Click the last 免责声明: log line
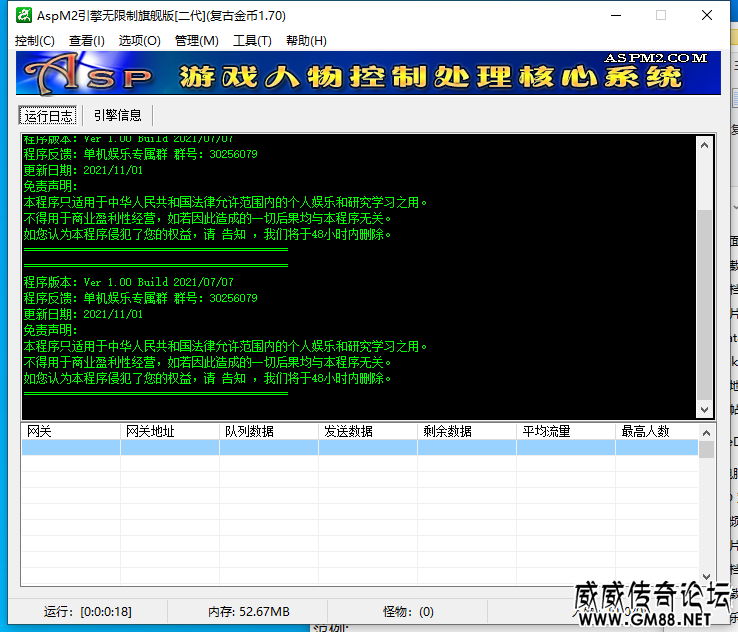738x632 pixels. coord(50,330)
